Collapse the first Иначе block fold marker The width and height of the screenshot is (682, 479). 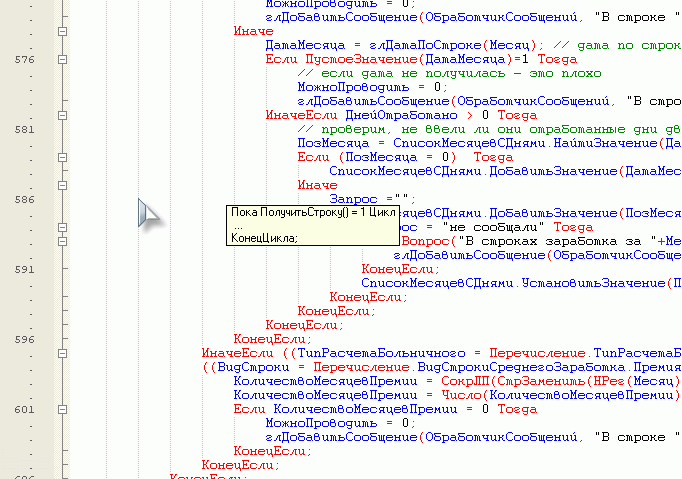(62, 32)
